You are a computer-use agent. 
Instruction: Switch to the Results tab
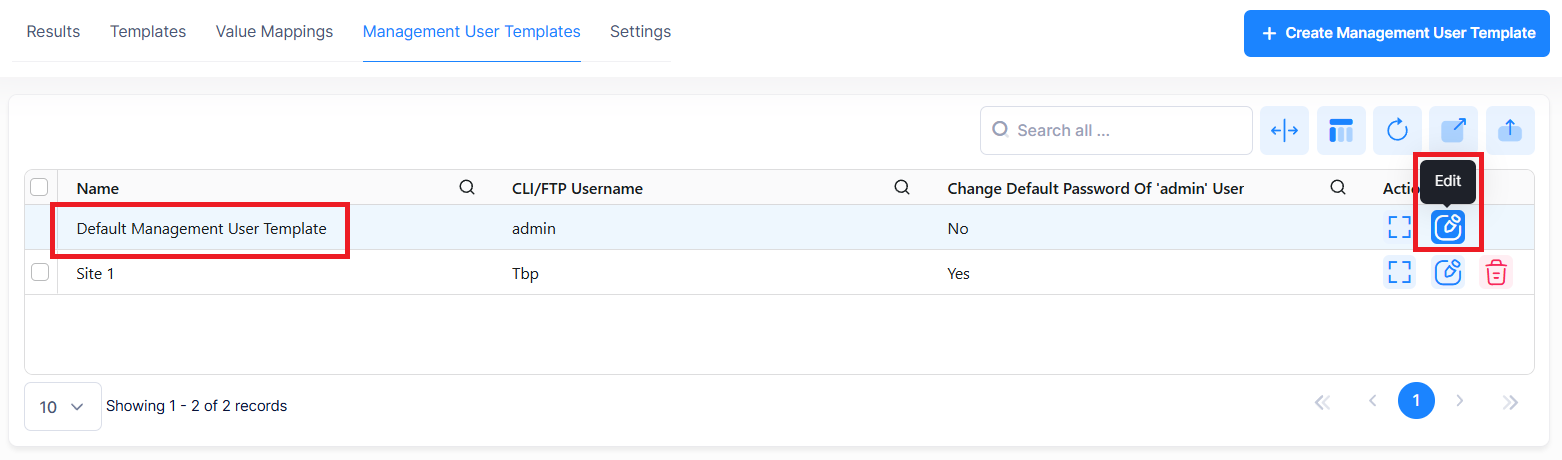click(53, 32)
